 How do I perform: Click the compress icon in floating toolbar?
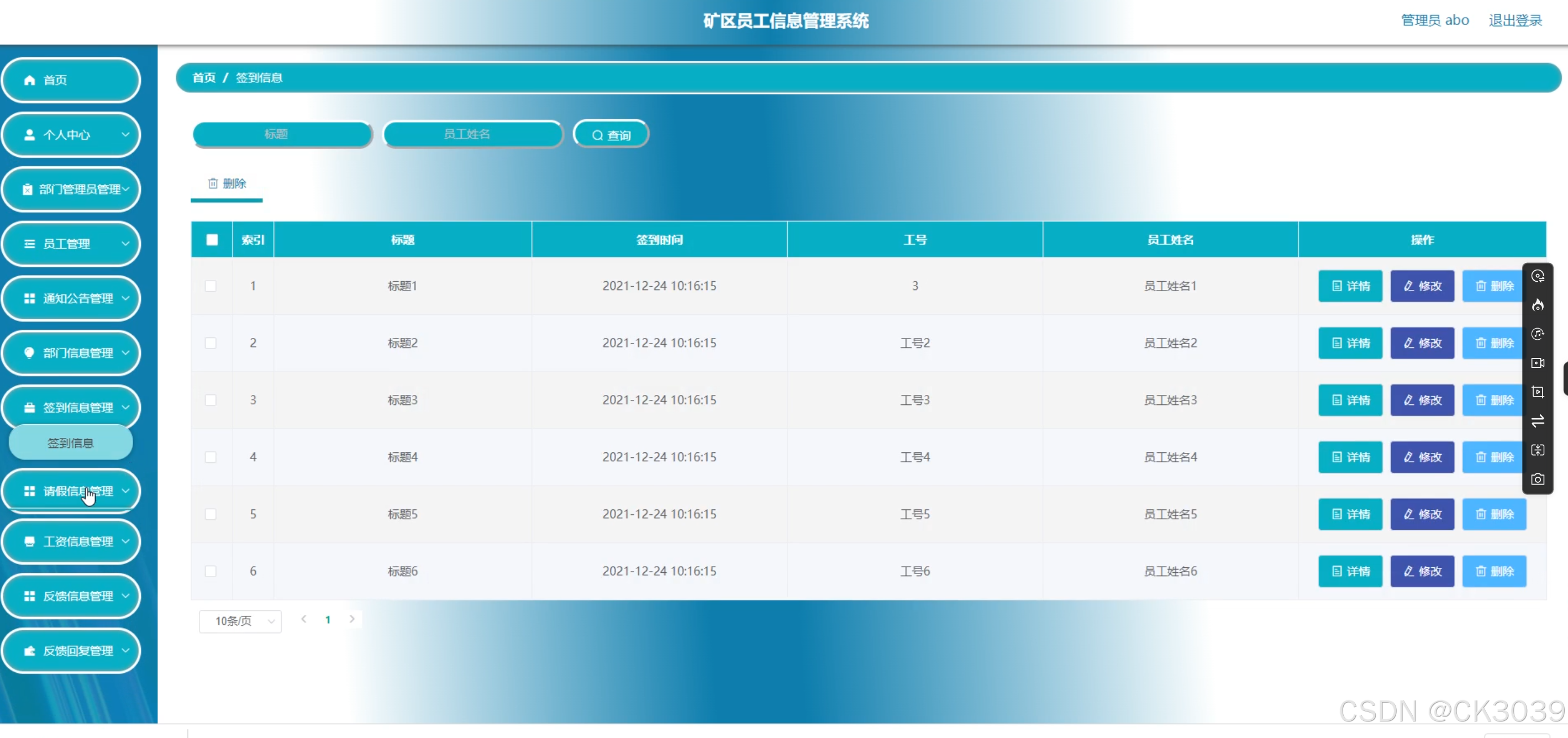pyautogui.click(x=1538, y=450)
